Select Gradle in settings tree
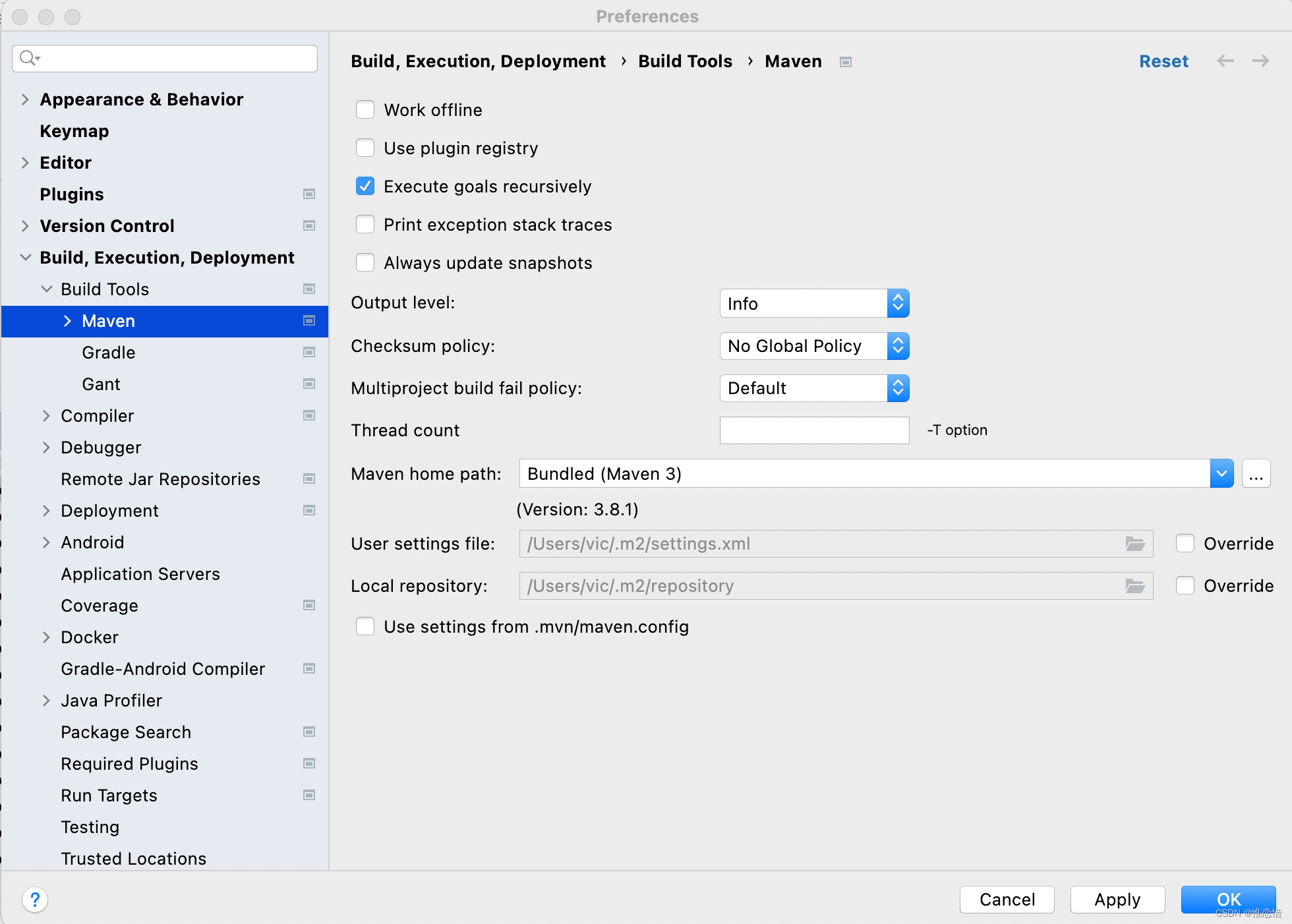Screen dimensions: 1292x924 coord(109,353)
